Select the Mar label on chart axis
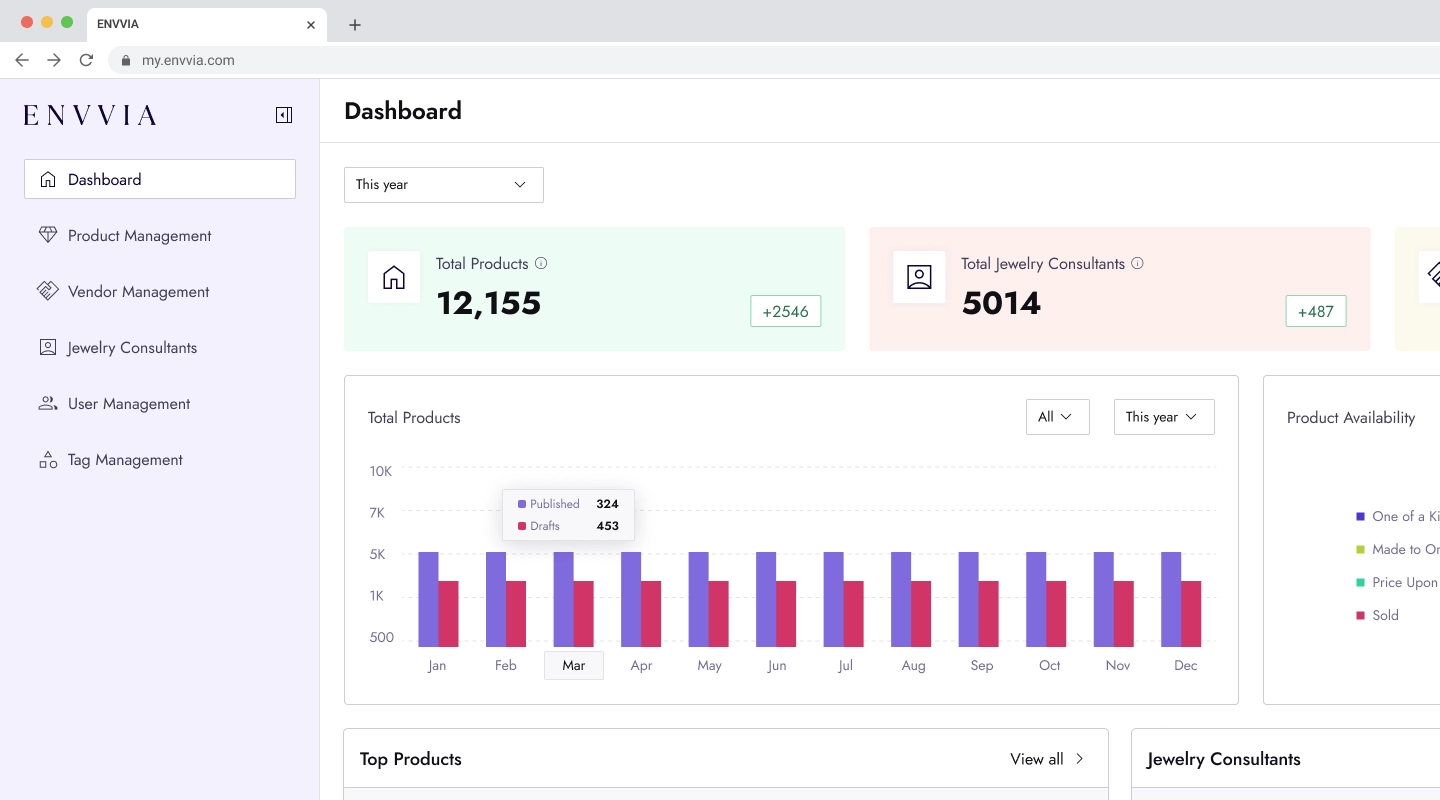The width and height of the screenshot is (1440, 800). coord(574,665)
